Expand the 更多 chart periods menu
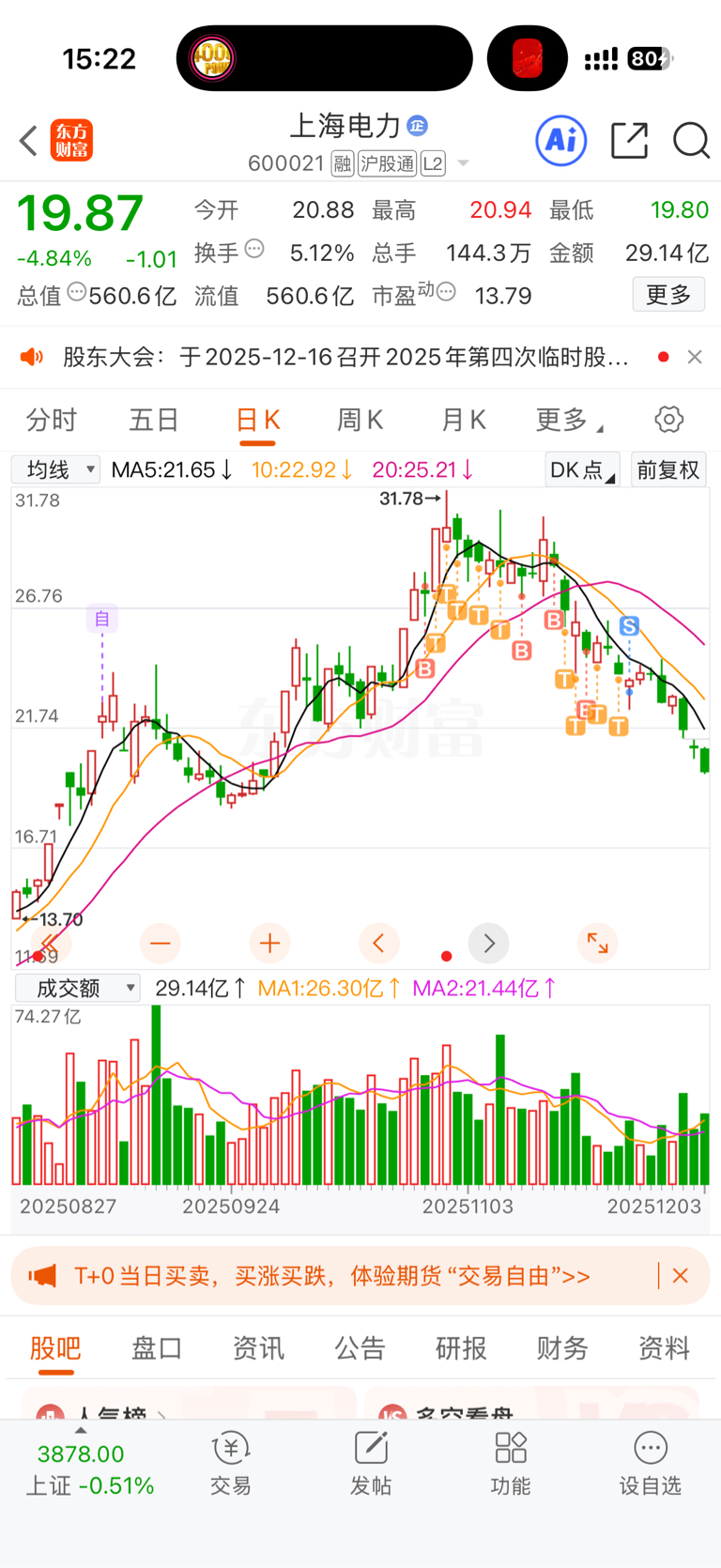Screen dimensions: 721x1568 pos(569,420)
